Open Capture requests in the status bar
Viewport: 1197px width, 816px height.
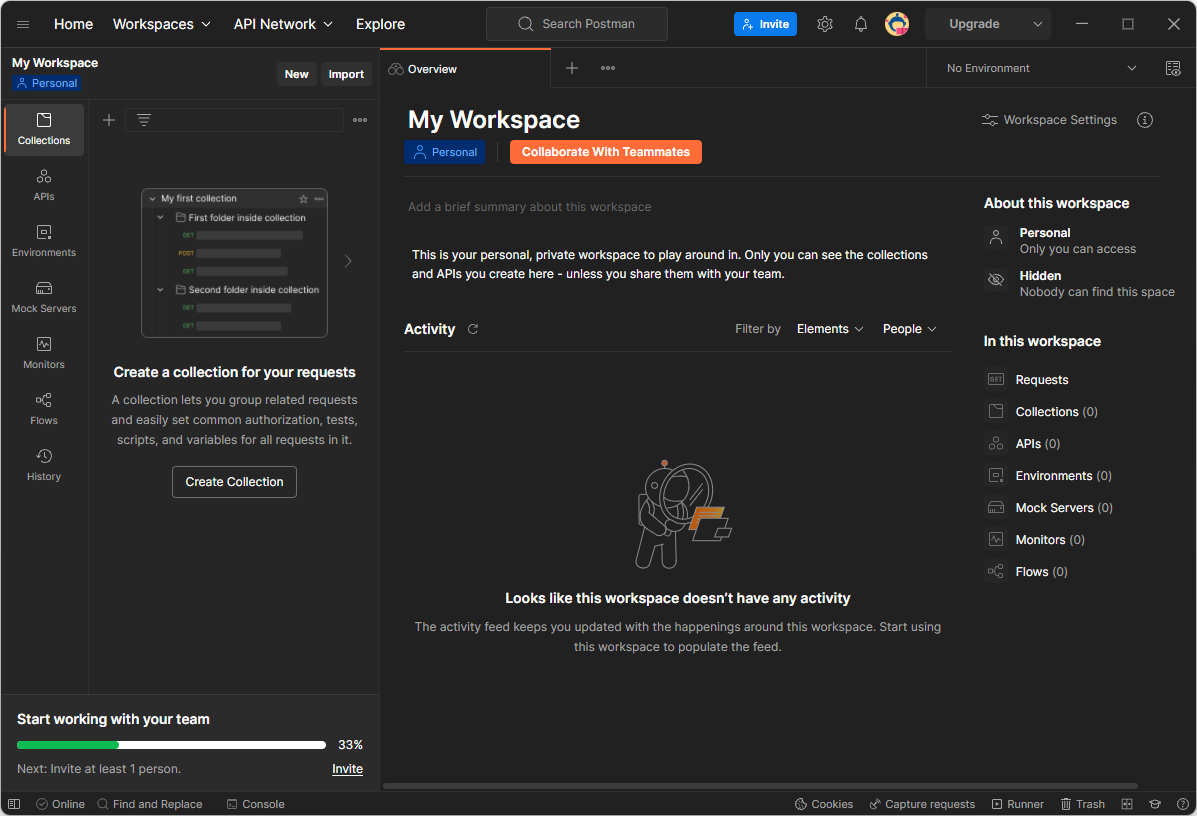click(x=922, y=804)
